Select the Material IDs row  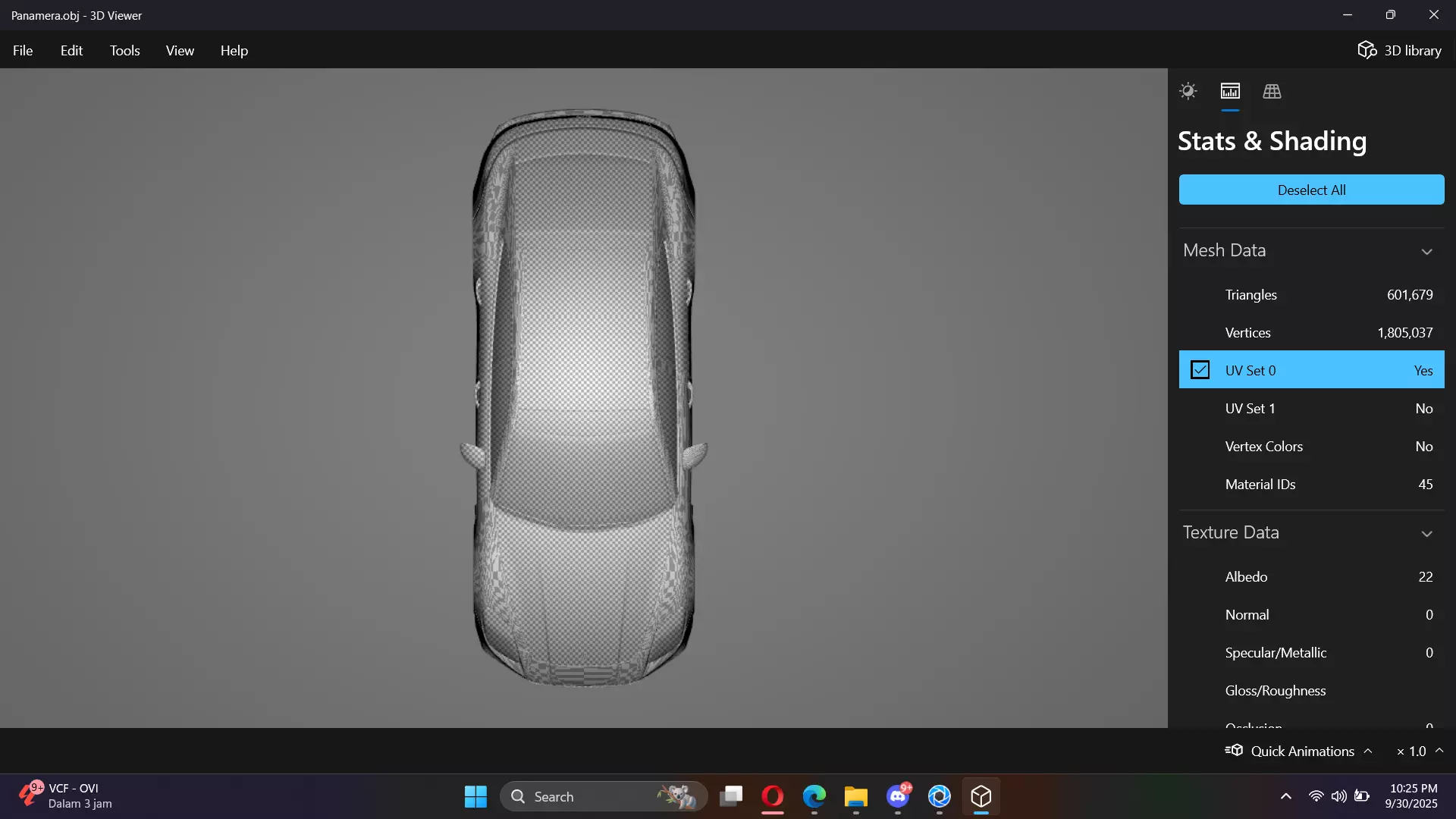click(x=1311, y=484)
